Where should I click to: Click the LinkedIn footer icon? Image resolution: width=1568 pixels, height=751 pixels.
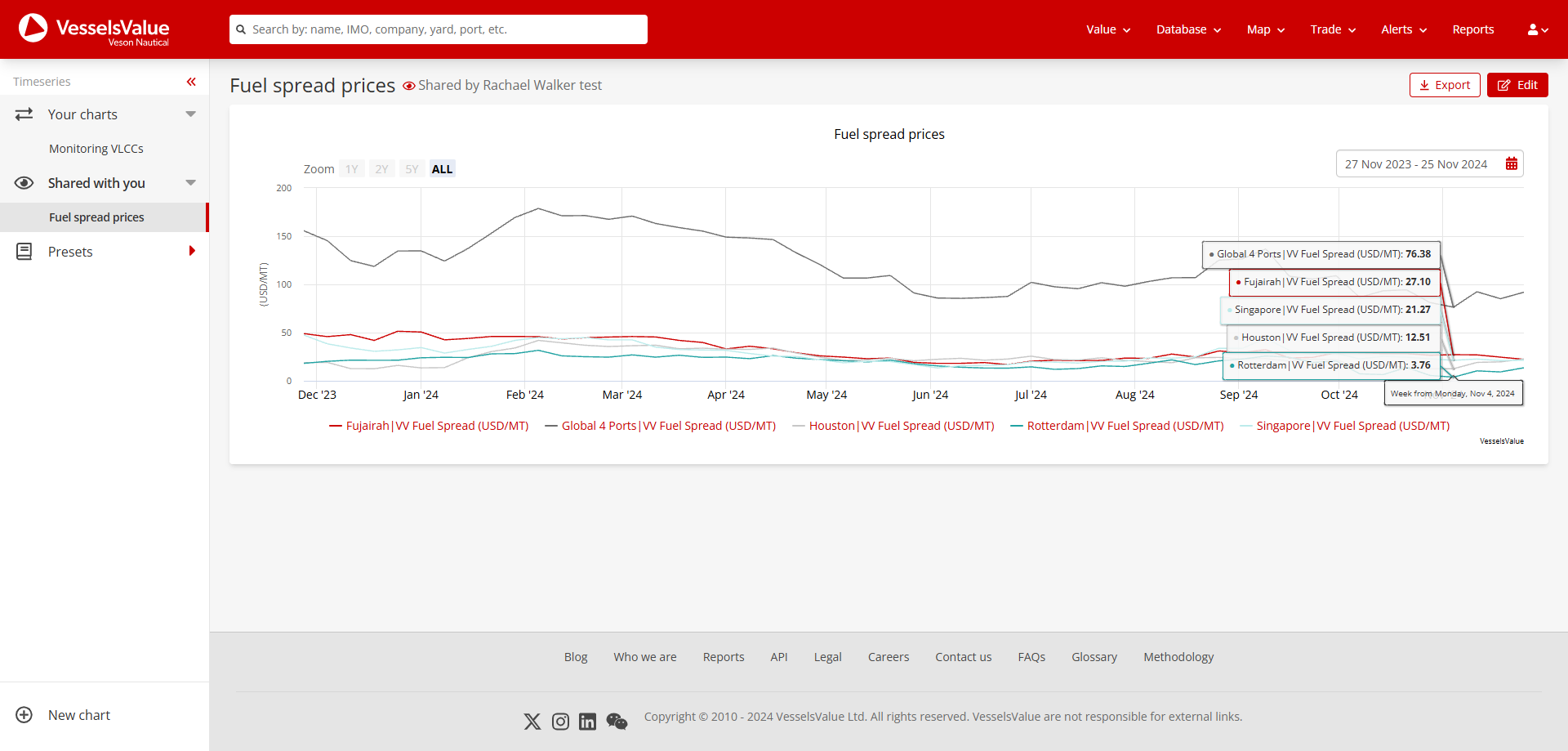pyautogui.click(x=588, y=721)
